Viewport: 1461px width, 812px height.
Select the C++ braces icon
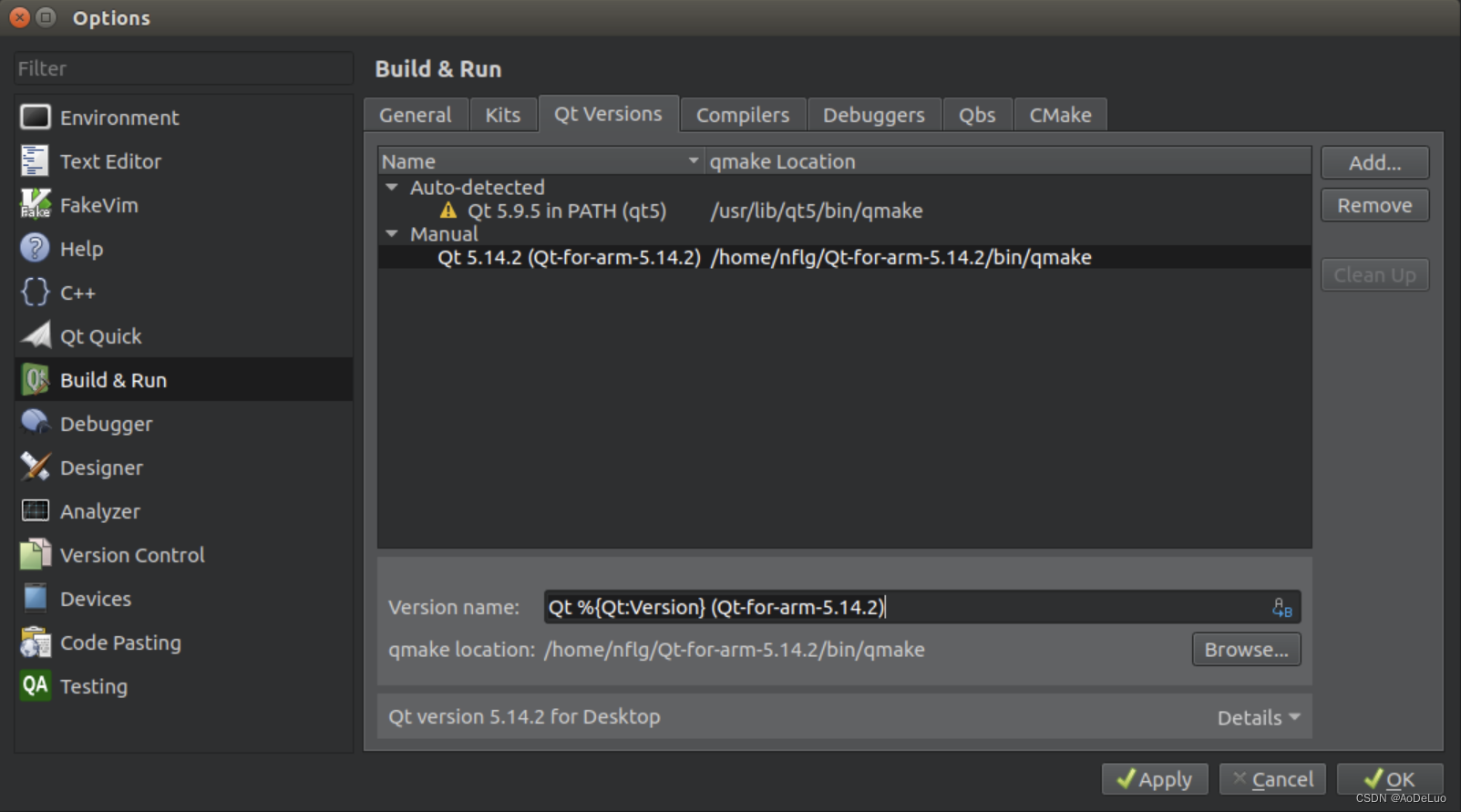[36, 292]
